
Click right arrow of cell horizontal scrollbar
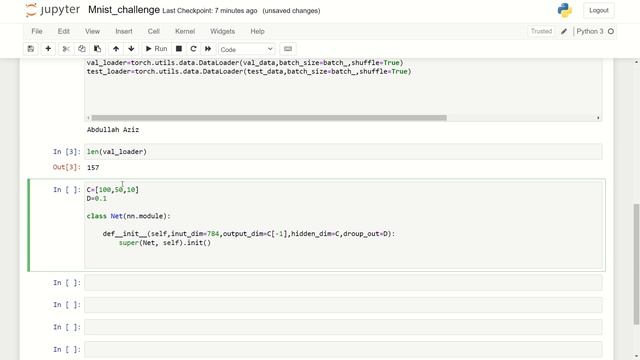(x=598, y=118)
